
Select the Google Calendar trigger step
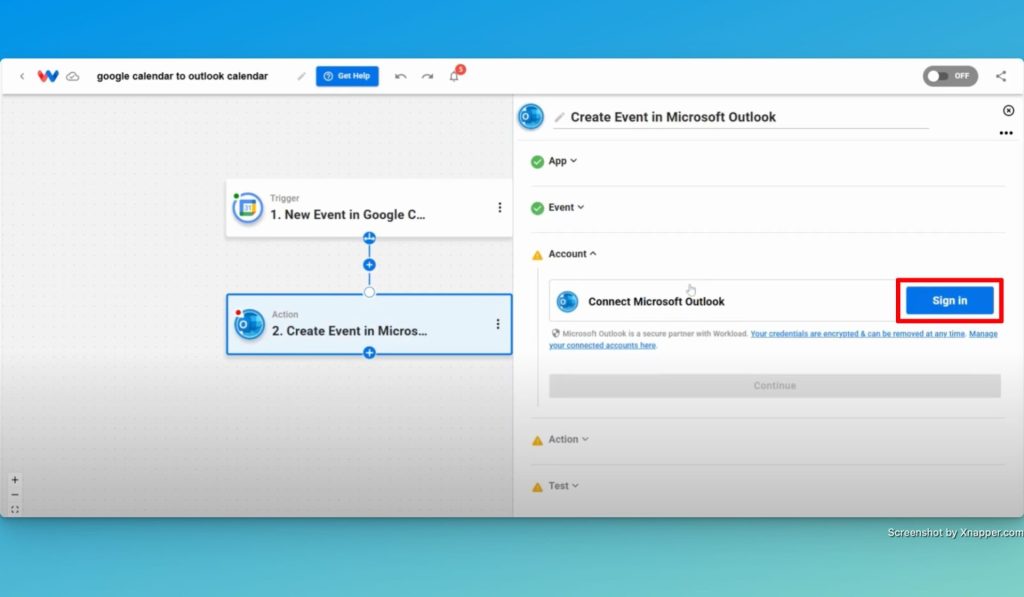coord(369,208)
